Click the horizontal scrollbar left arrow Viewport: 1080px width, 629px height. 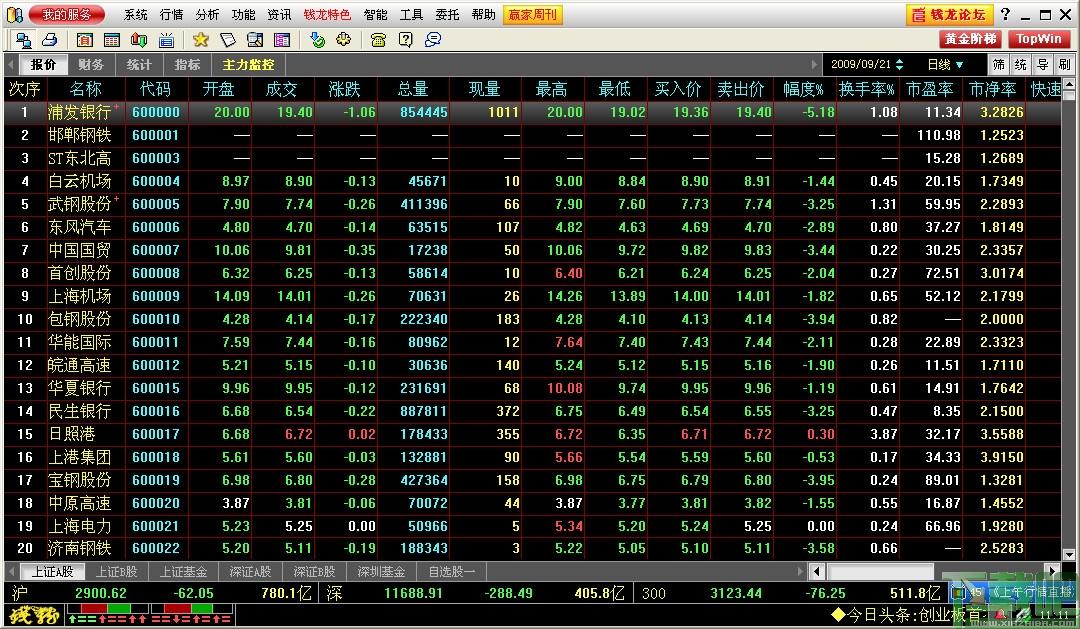pos(817,571)
